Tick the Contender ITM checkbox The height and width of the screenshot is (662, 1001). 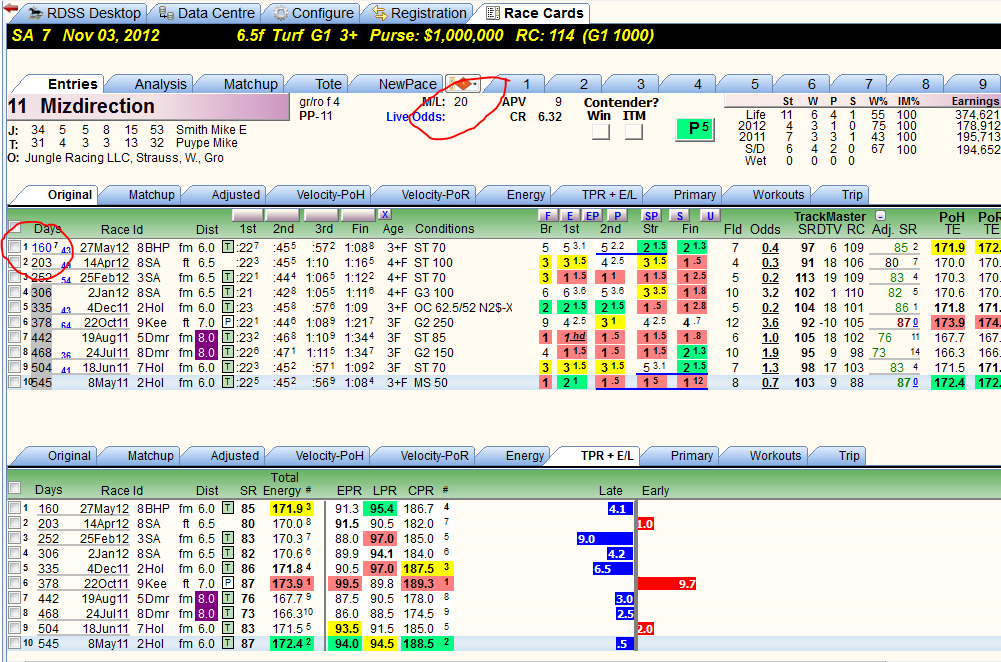coord(633,132)
